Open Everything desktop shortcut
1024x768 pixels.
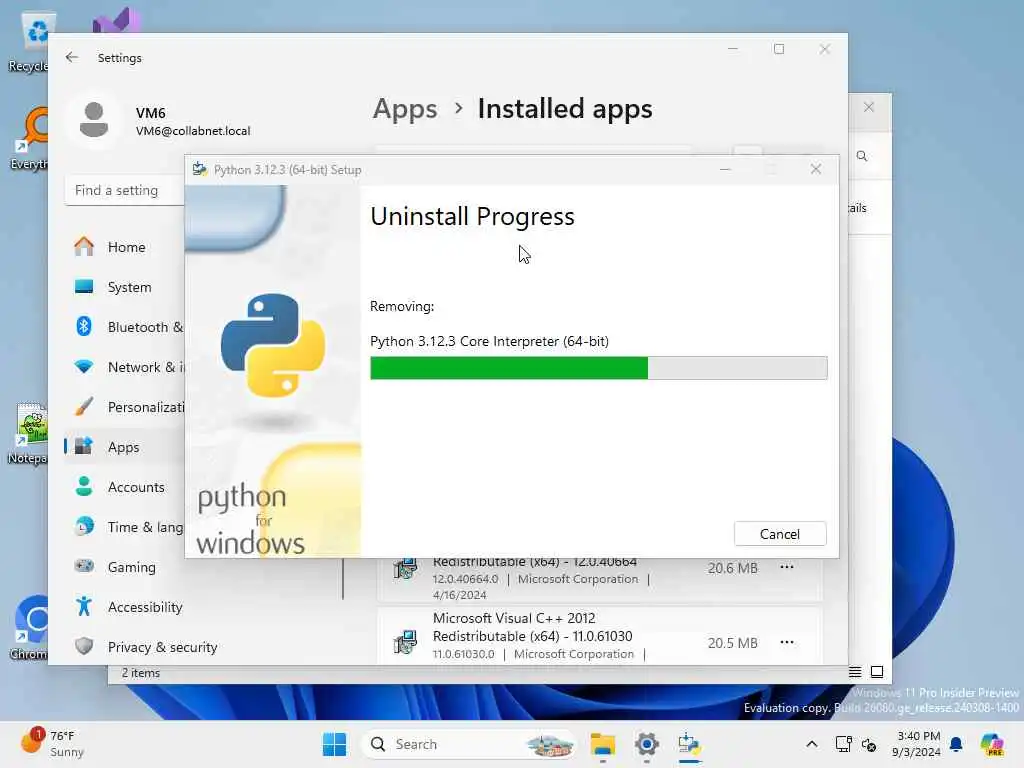[30, 138]
